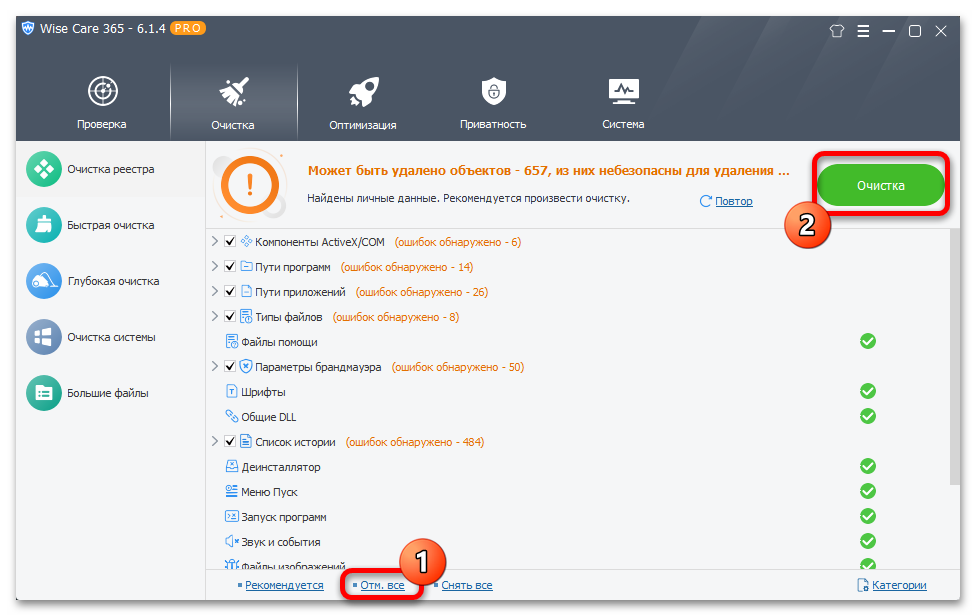This screenshot has height=616, width=976.
Task: Expand Пути приложений tree arrow
Action: [x=215, y=291]
